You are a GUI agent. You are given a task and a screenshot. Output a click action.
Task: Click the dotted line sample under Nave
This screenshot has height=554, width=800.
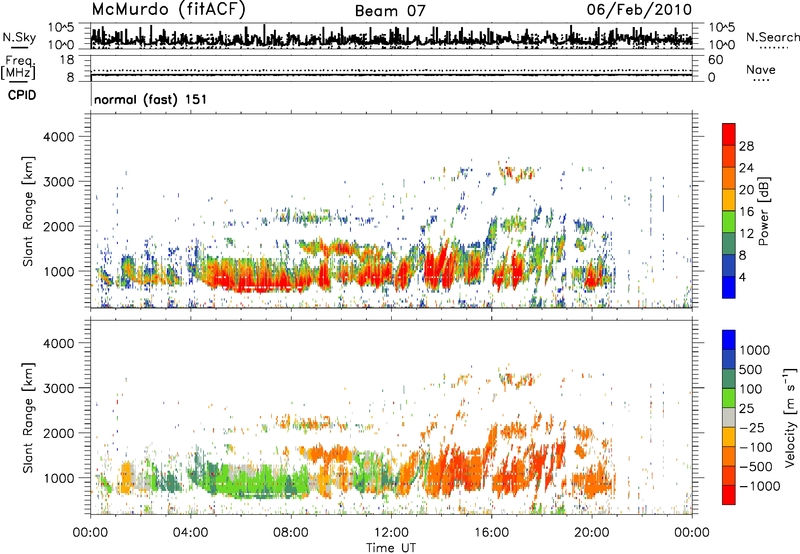[x=761, y=81]
